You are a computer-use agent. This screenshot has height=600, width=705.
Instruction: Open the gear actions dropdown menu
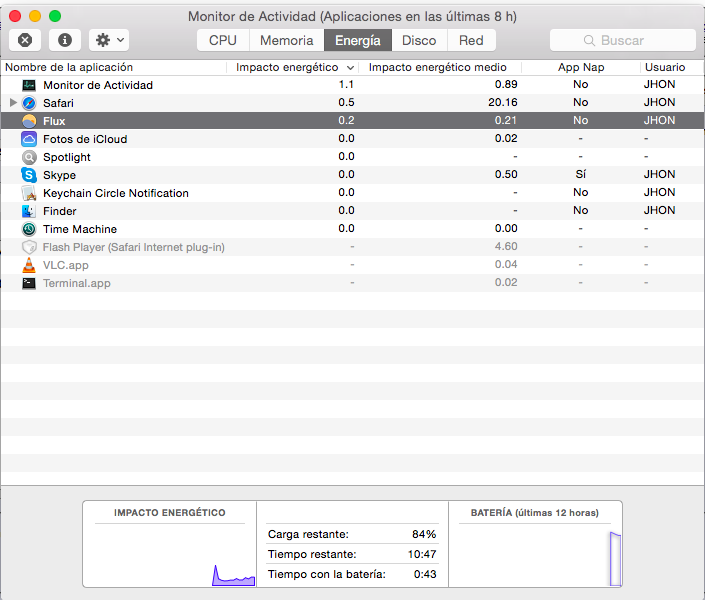pyautogui.click(x=109, y=40)
